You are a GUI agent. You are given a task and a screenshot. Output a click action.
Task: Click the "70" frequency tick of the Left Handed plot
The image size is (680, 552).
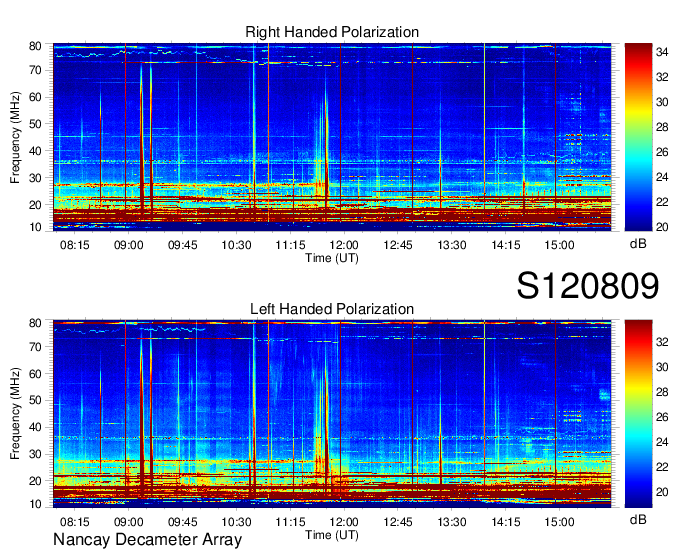click(x=36, y=347)
